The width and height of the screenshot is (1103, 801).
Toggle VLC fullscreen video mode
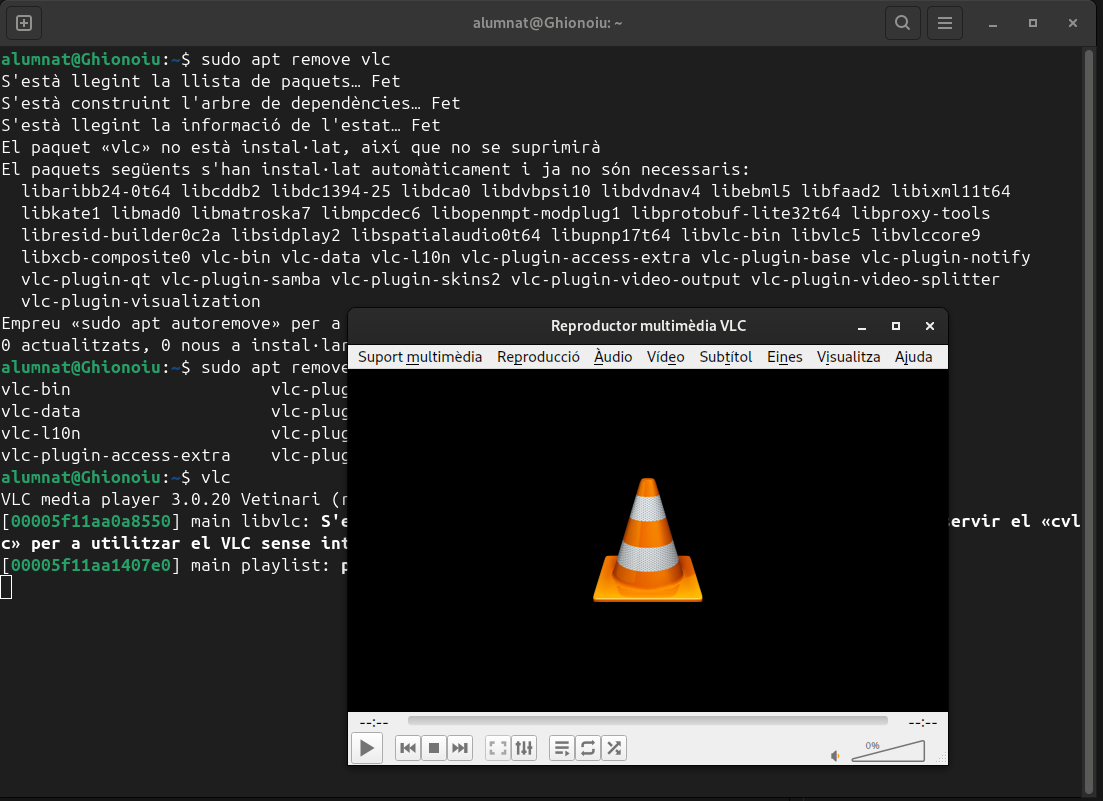(x=498, y=748)
